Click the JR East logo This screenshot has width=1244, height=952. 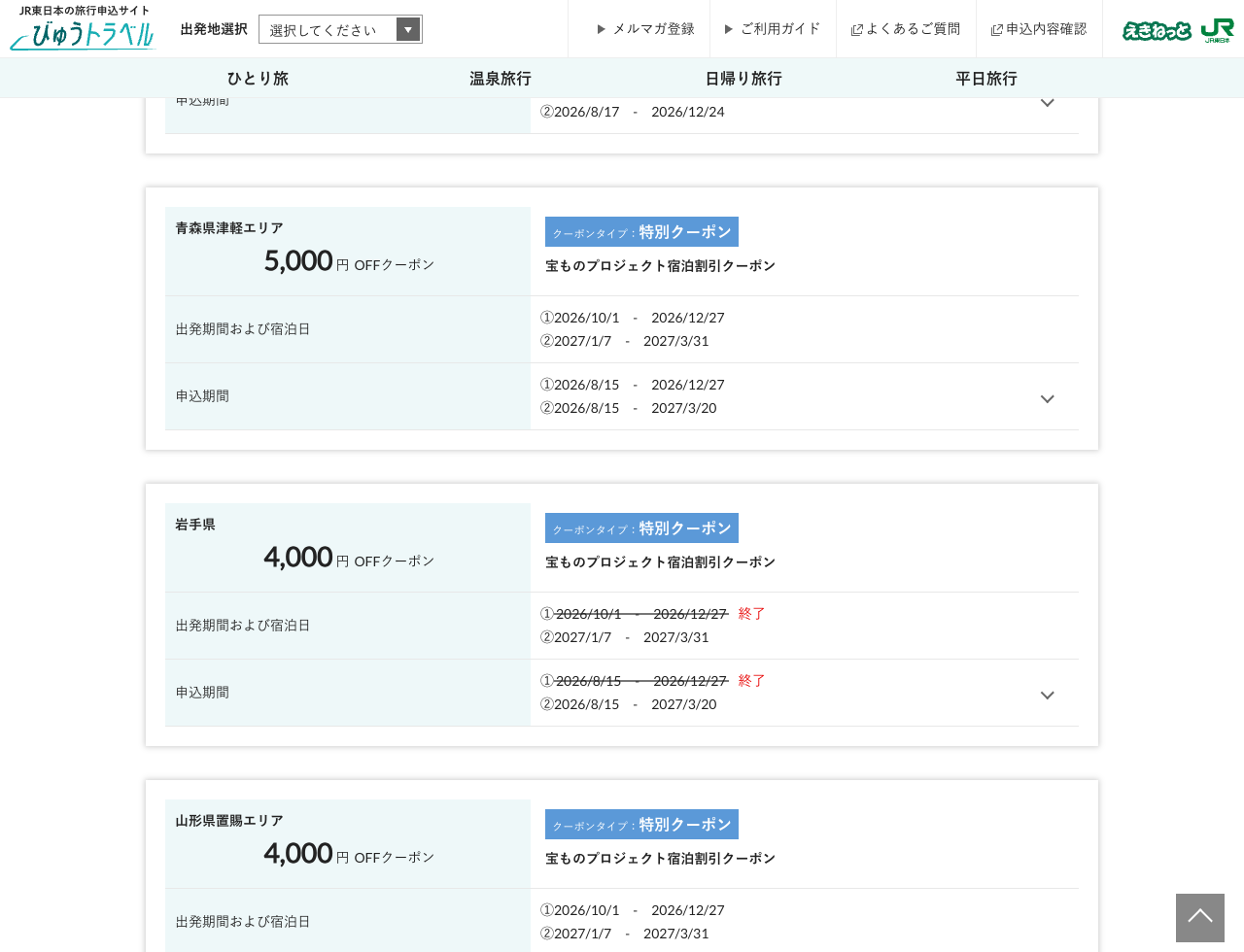1217,30
